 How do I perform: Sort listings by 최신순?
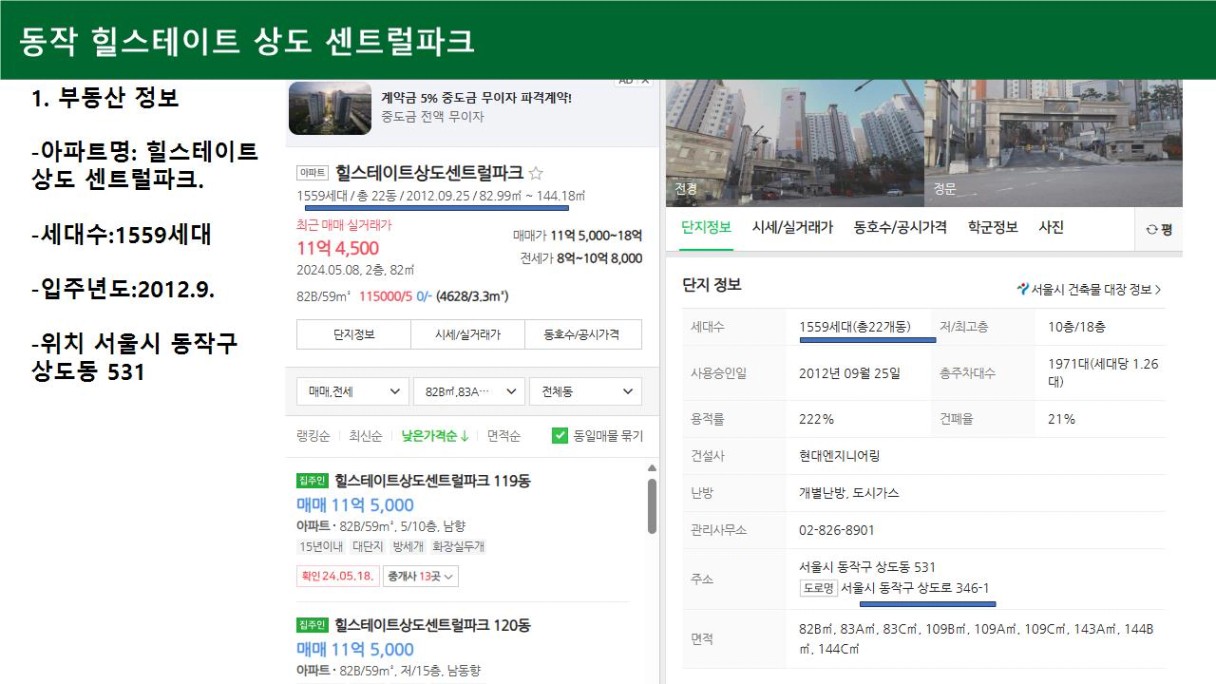coord(365,436)
